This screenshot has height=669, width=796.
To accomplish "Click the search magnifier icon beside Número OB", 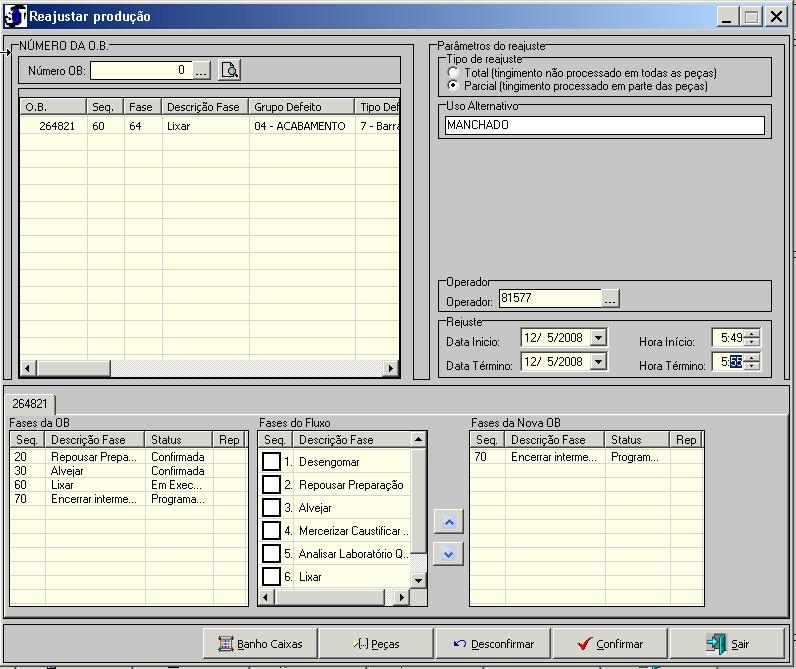I will [230, 70].
